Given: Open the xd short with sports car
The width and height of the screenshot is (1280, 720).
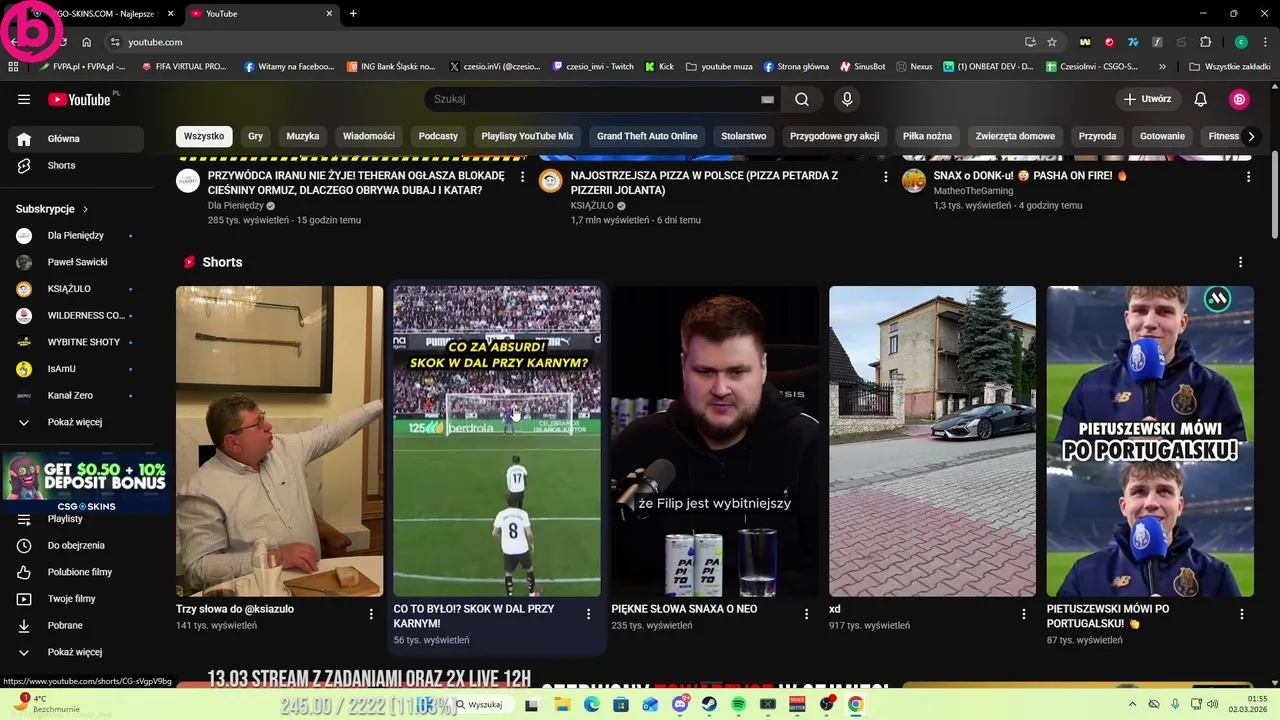Looking at the screenshot, I should pyautogui.click(x=932, y=441).
